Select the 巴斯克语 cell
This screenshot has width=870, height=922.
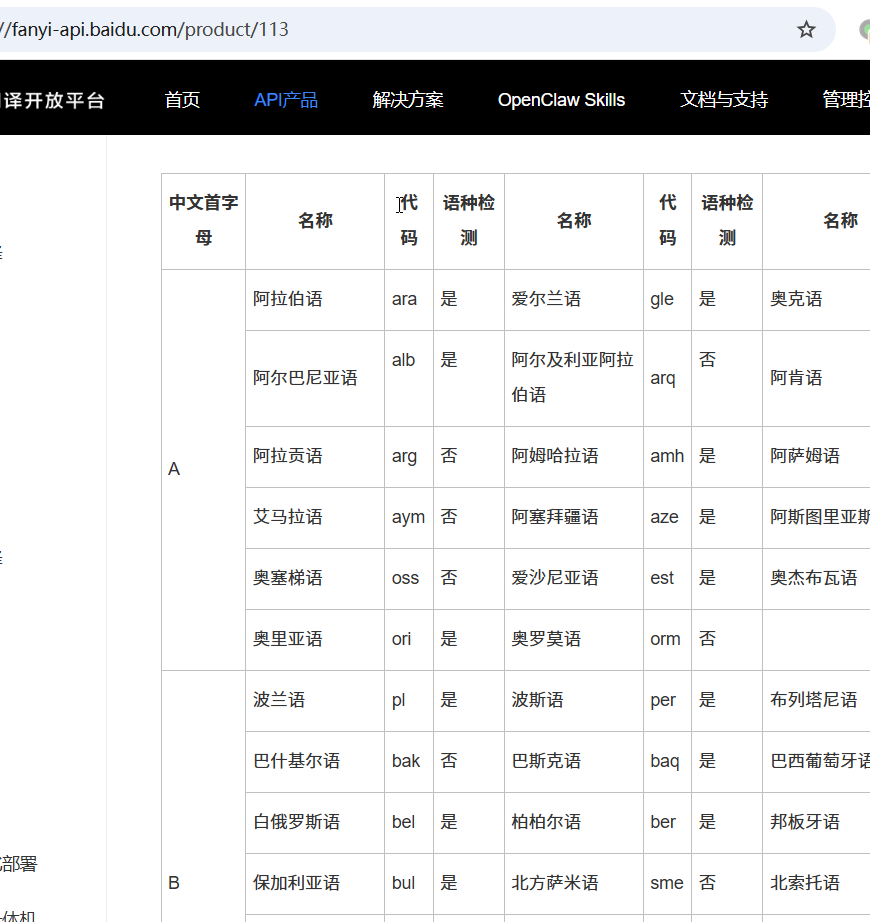point(574,762)
